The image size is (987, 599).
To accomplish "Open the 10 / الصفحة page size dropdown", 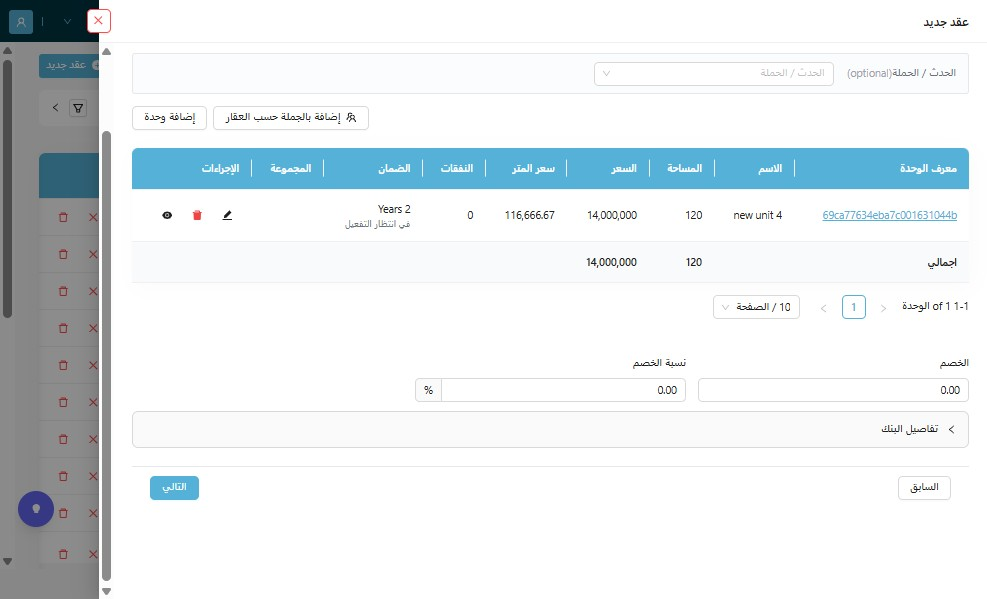I will point(756,307).
